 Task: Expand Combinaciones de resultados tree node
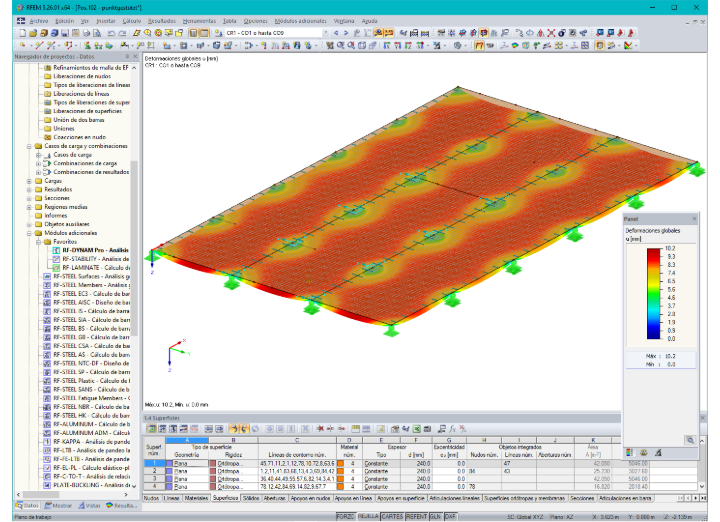click(x=39, y=172)
